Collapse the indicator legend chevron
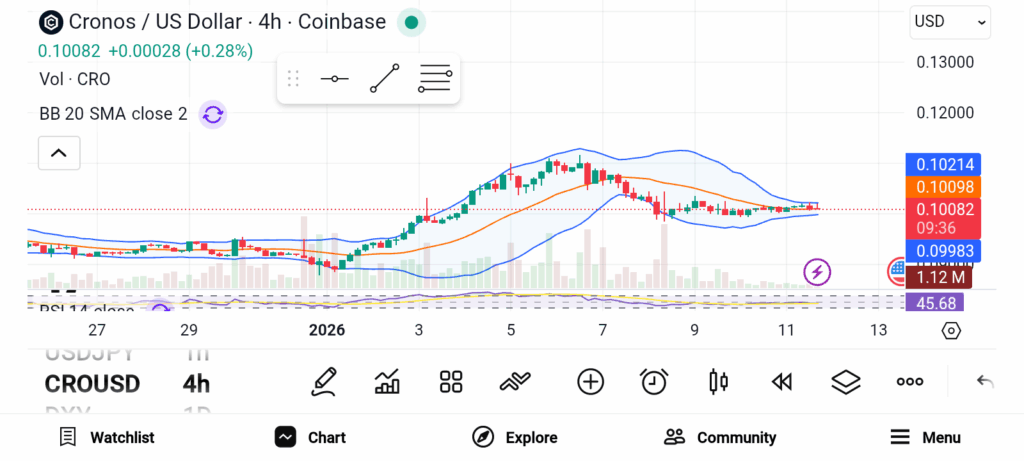Viewport: 1024px width, 461px height. pos(59,153)
